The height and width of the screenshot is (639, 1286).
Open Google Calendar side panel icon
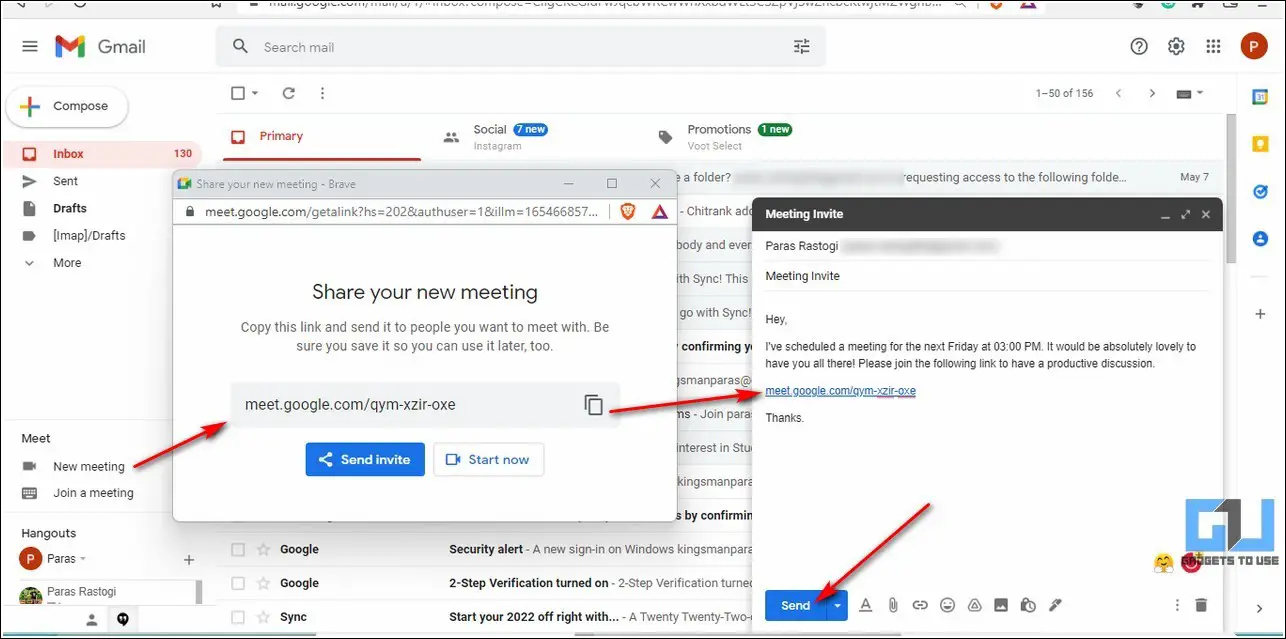click(1260, 97)
